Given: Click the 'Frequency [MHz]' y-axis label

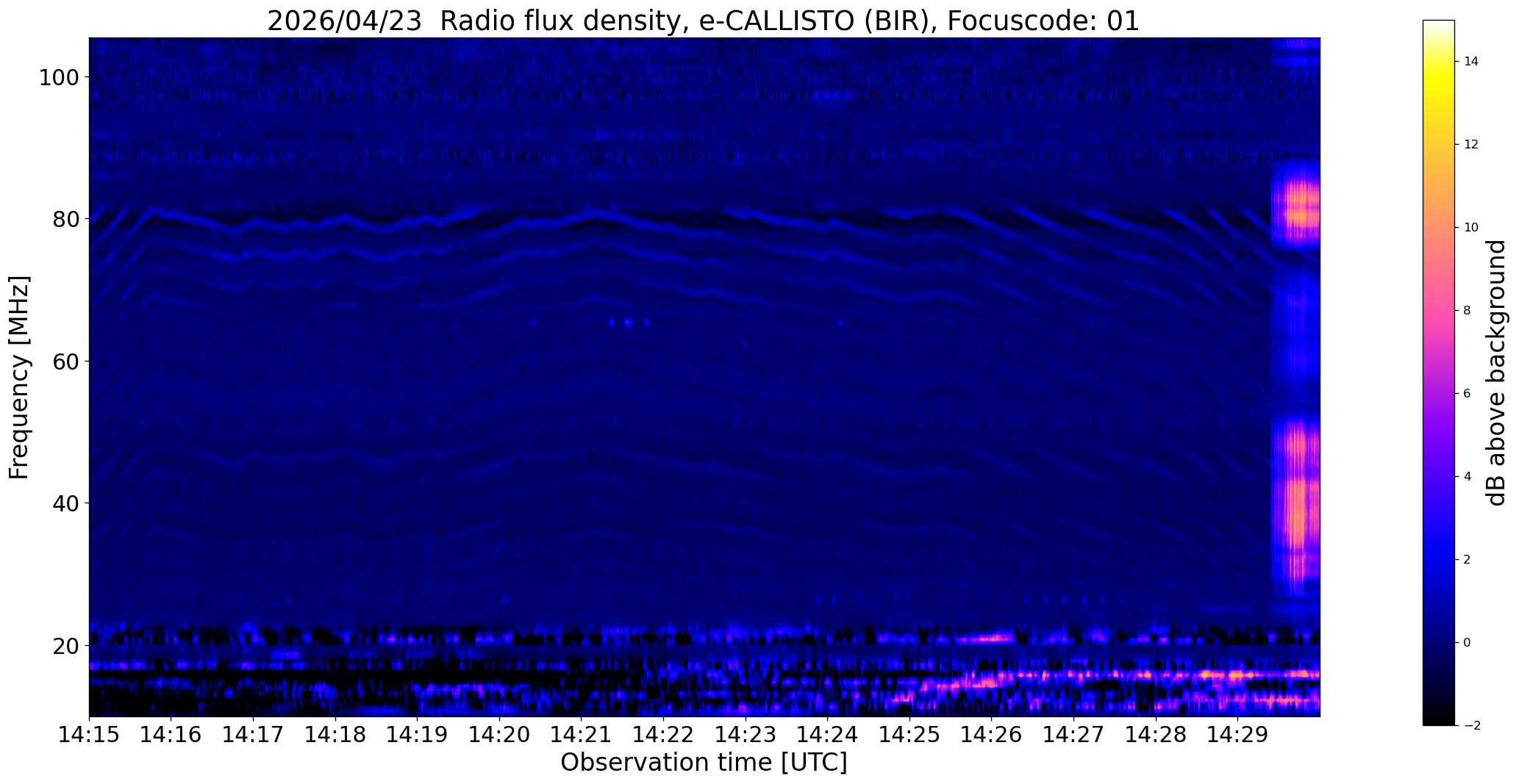Looking at the screenshot, I should (19, 377).
